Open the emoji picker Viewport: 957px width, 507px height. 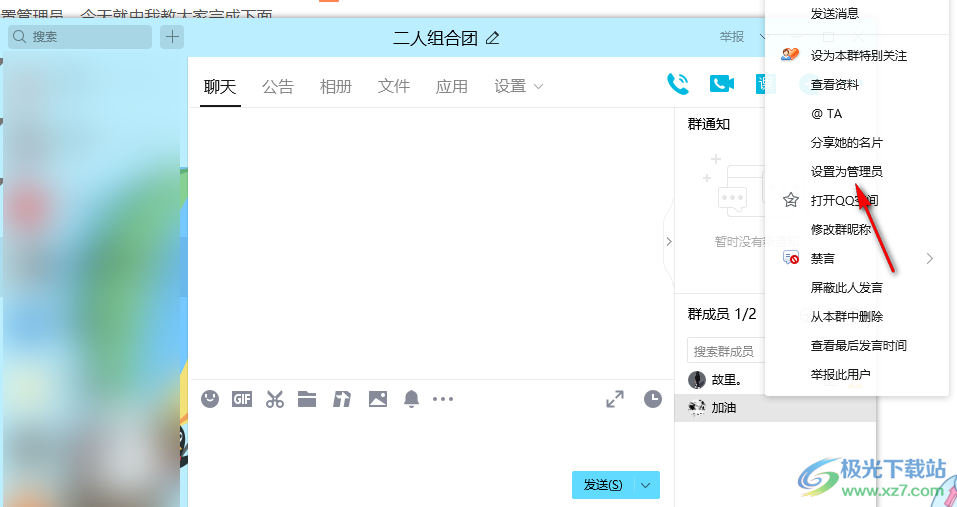click(210, 399)
